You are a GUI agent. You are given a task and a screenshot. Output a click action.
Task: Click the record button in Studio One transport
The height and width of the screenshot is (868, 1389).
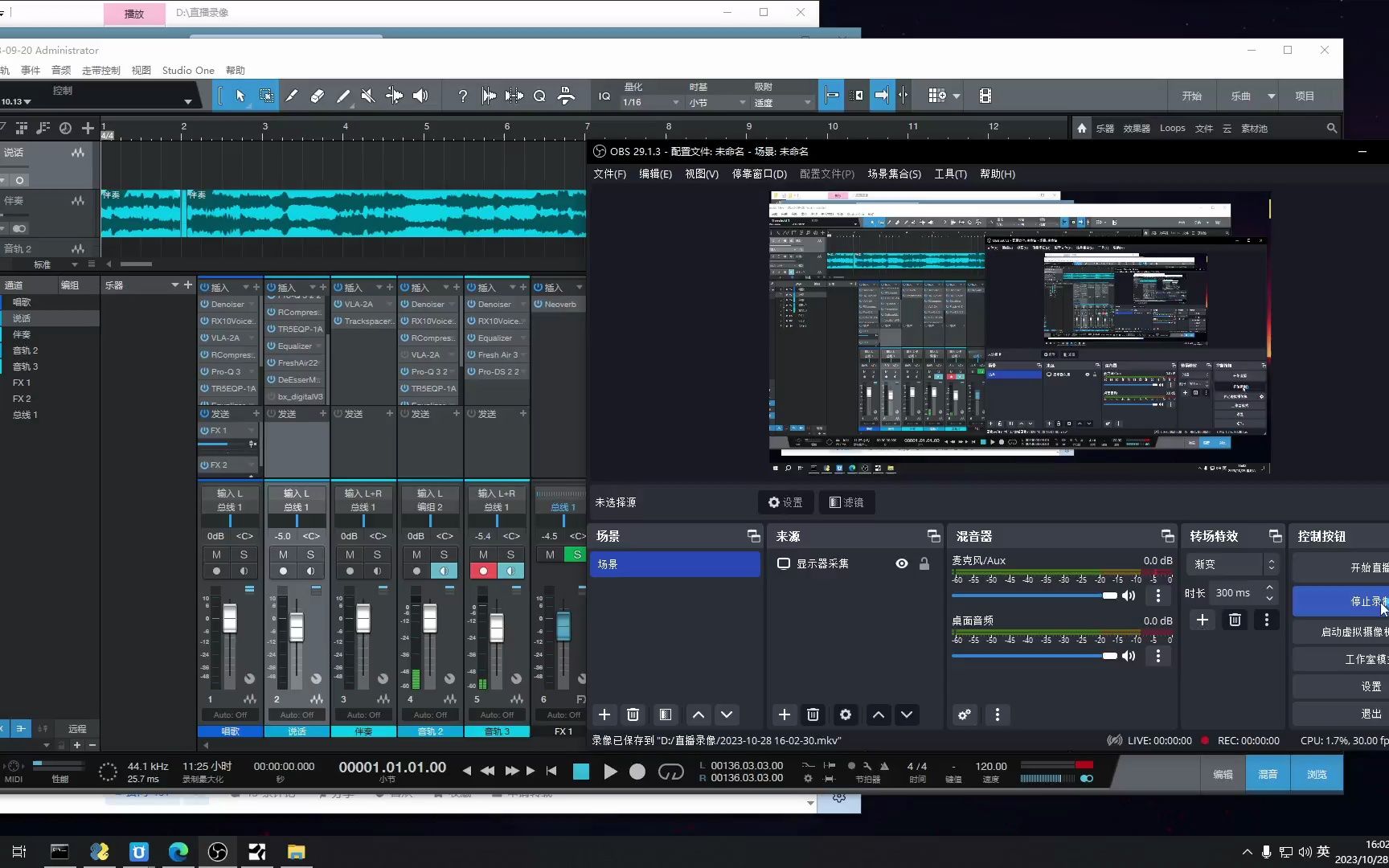tap(637, 772)
